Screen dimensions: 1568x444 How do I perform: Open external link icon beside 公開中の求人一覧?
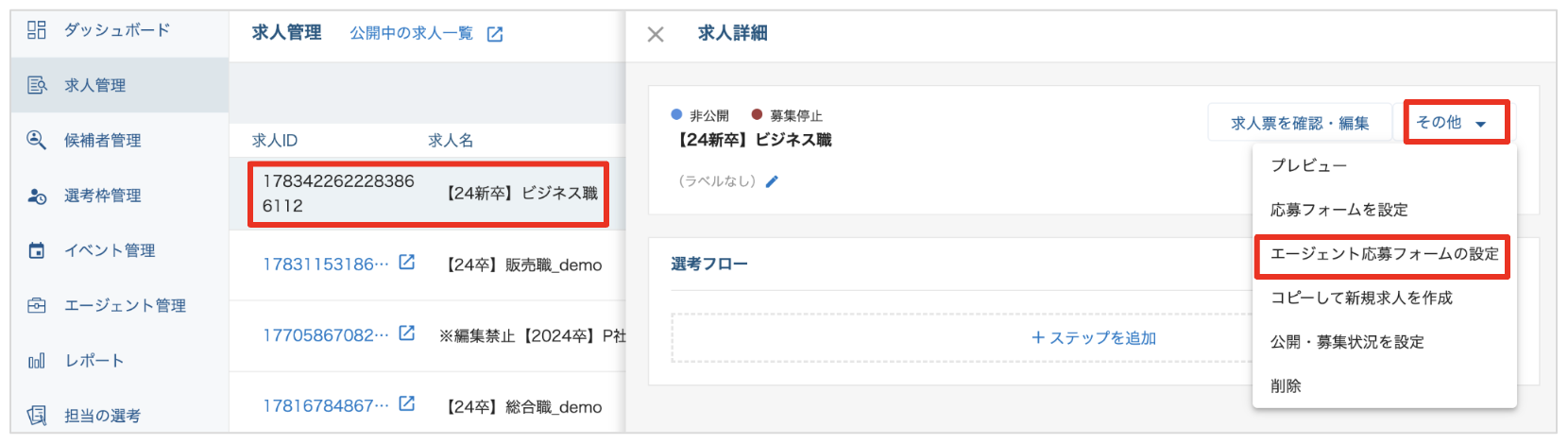[495, 34]
